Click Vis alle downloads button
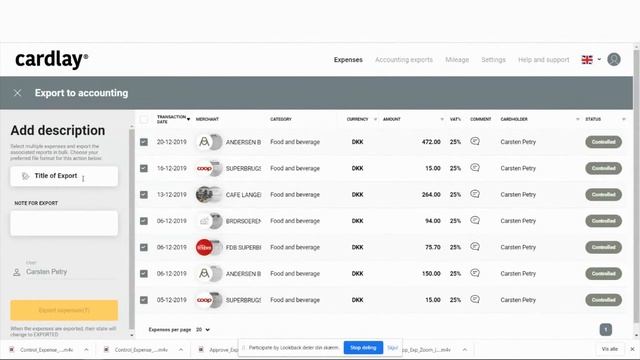Viewport: 640px width, 360px height. coord(610,349)
